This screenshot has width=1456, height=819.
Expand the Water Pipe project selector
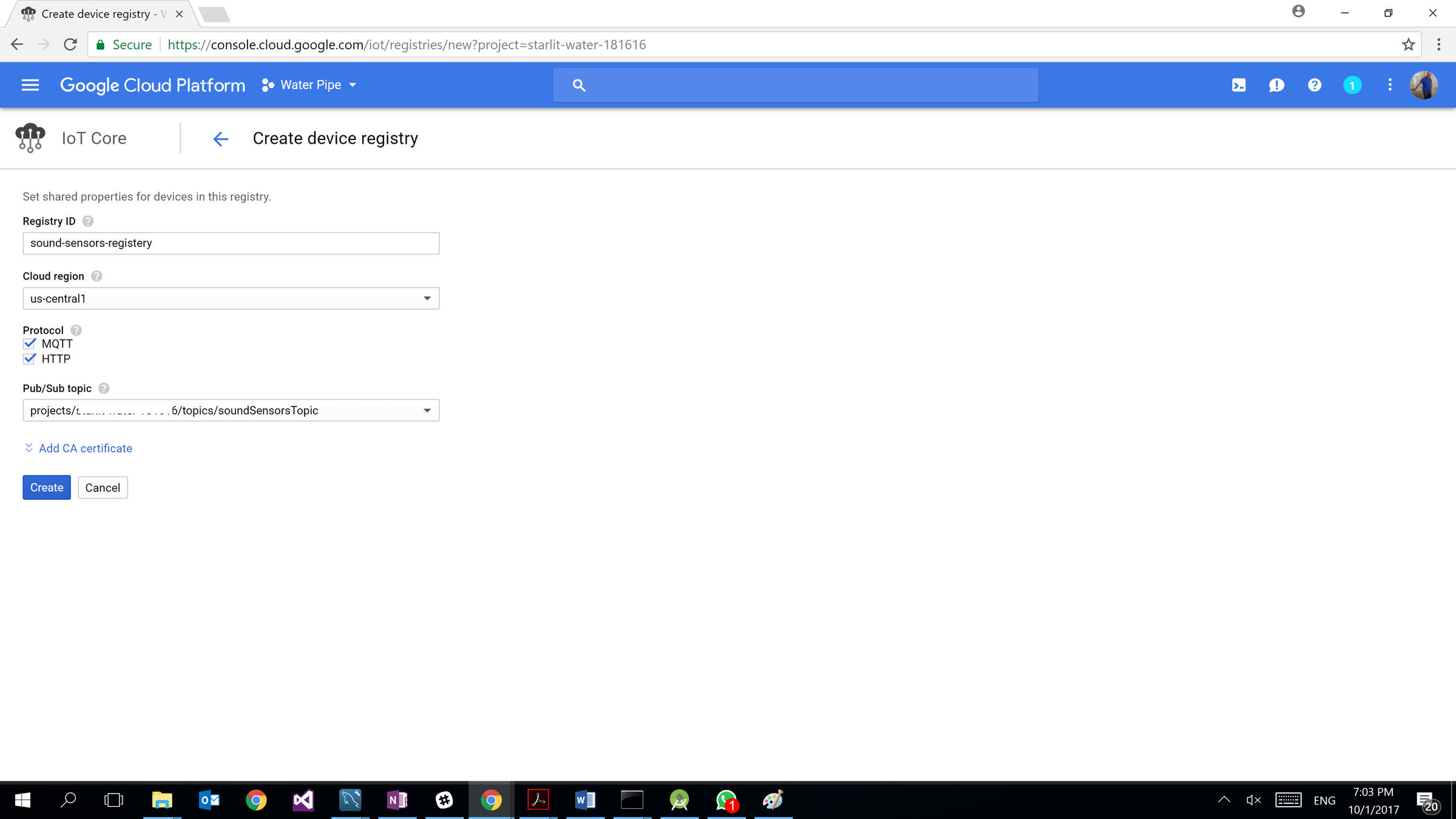pos(309,86)
